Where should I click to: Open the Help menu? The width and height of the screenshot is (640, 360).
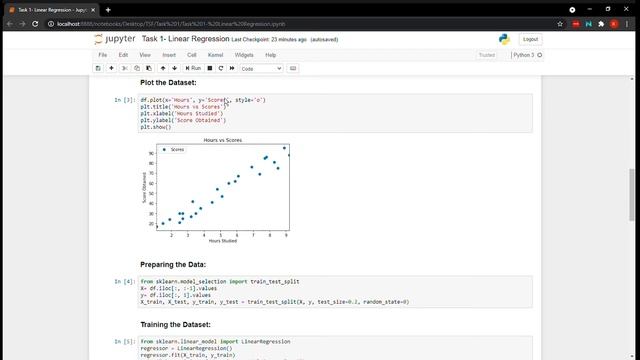click(x=271, y=55)
